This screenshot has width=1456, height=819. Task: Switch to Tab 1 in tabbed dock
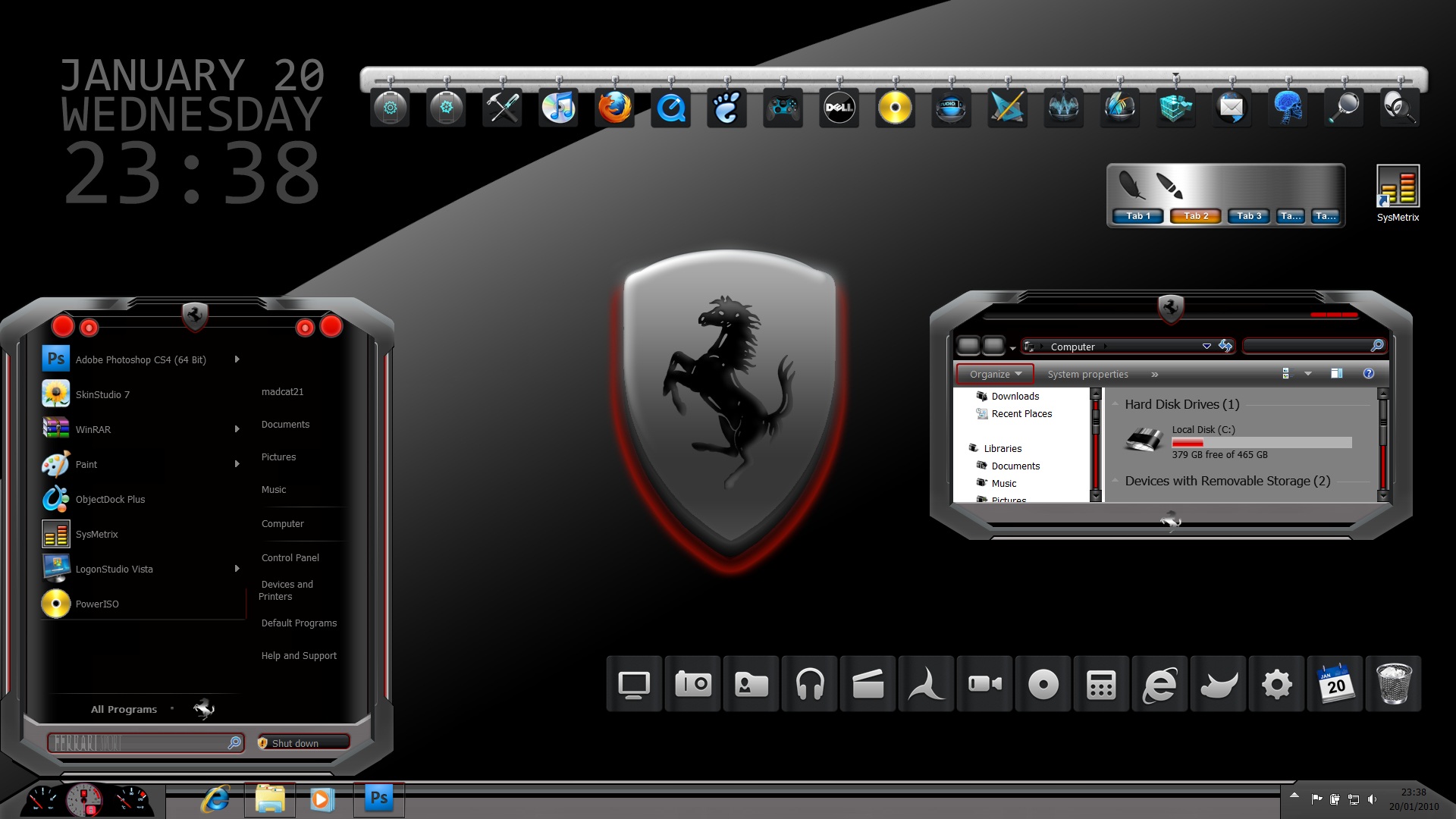click(x=1138, y=216)
